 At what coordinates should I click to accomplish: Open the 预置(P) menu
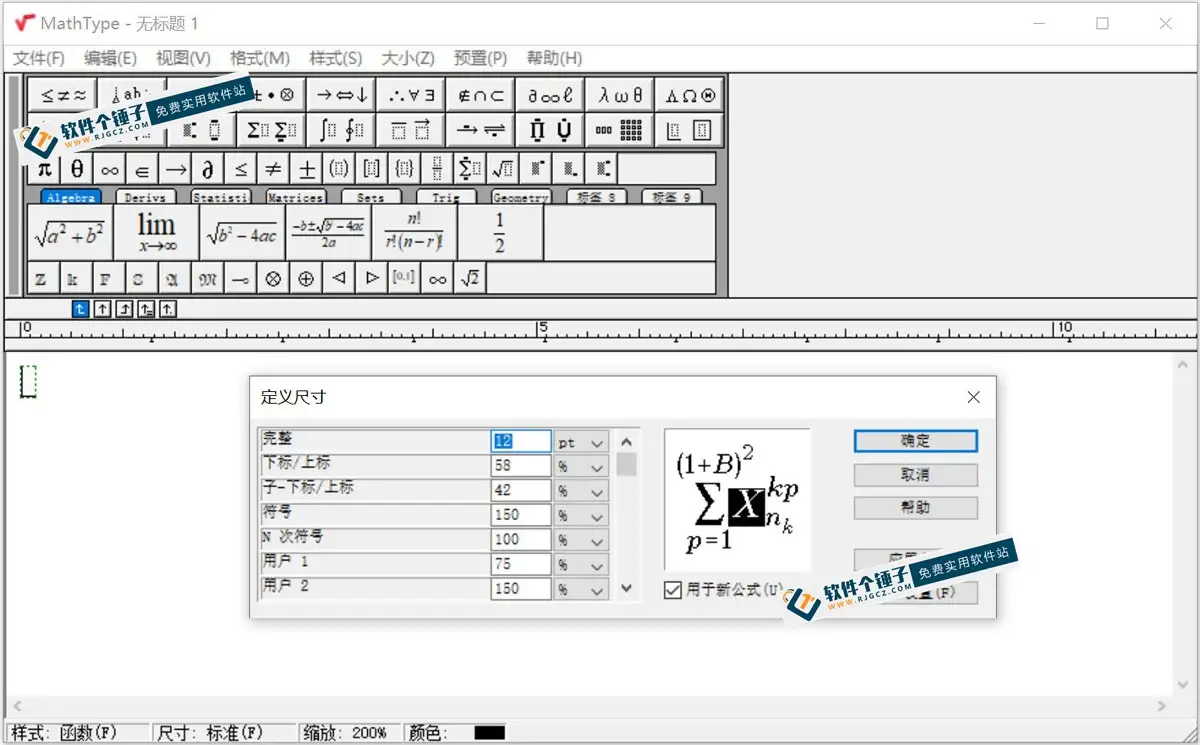click(480, 58)
